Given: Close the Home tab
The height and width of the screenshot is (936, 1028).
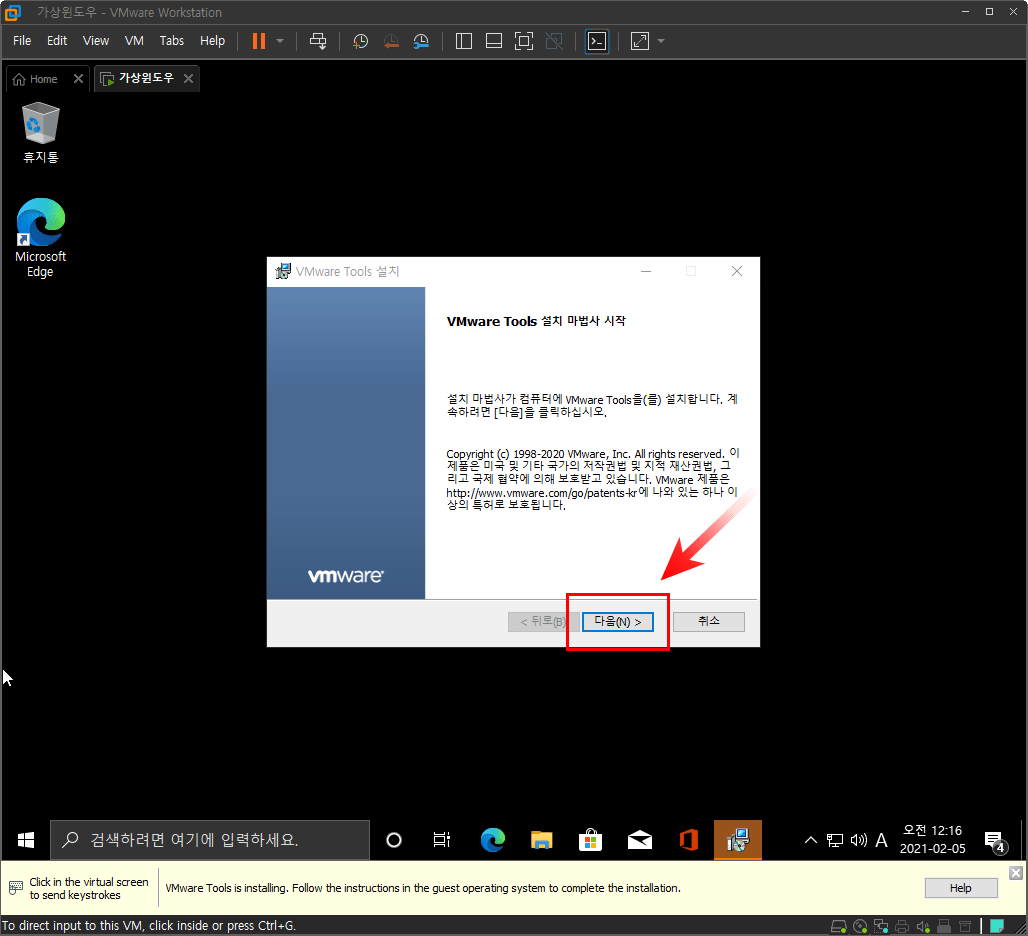Looking at the screenshot, I should tap(78, 79).
